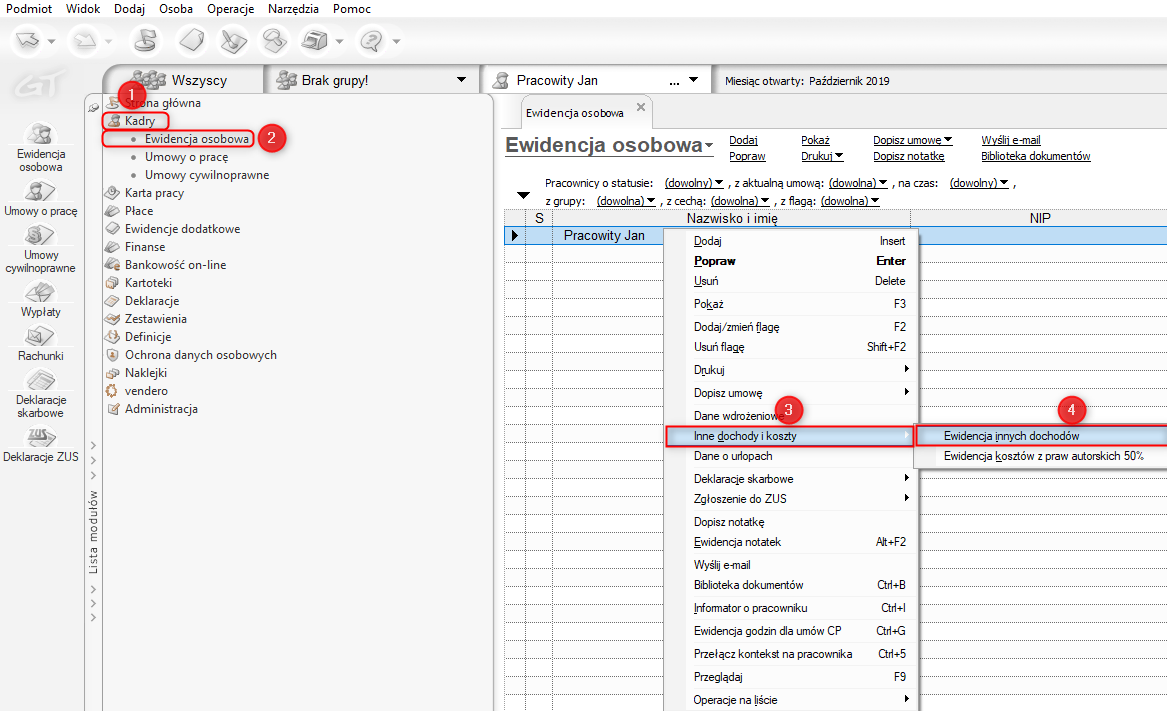Select Umowy cywilnoprawne under Kadry
The width and height of the screenshot is (1167, 711).
(207, 175)
